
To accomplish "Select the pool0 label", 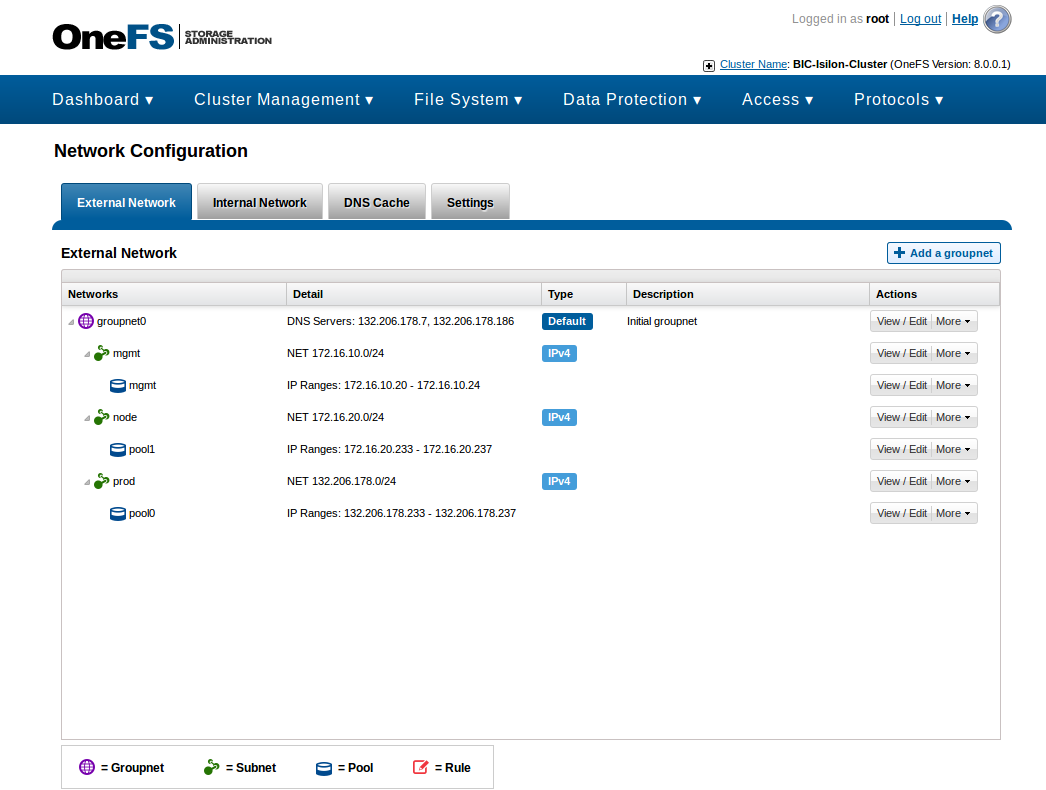I will (142, 513).
